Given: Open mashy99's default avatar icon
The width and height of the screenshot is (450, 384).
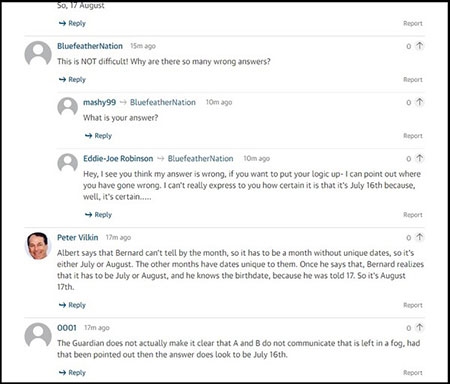Looking at the screenshot, I should [68, 107].
